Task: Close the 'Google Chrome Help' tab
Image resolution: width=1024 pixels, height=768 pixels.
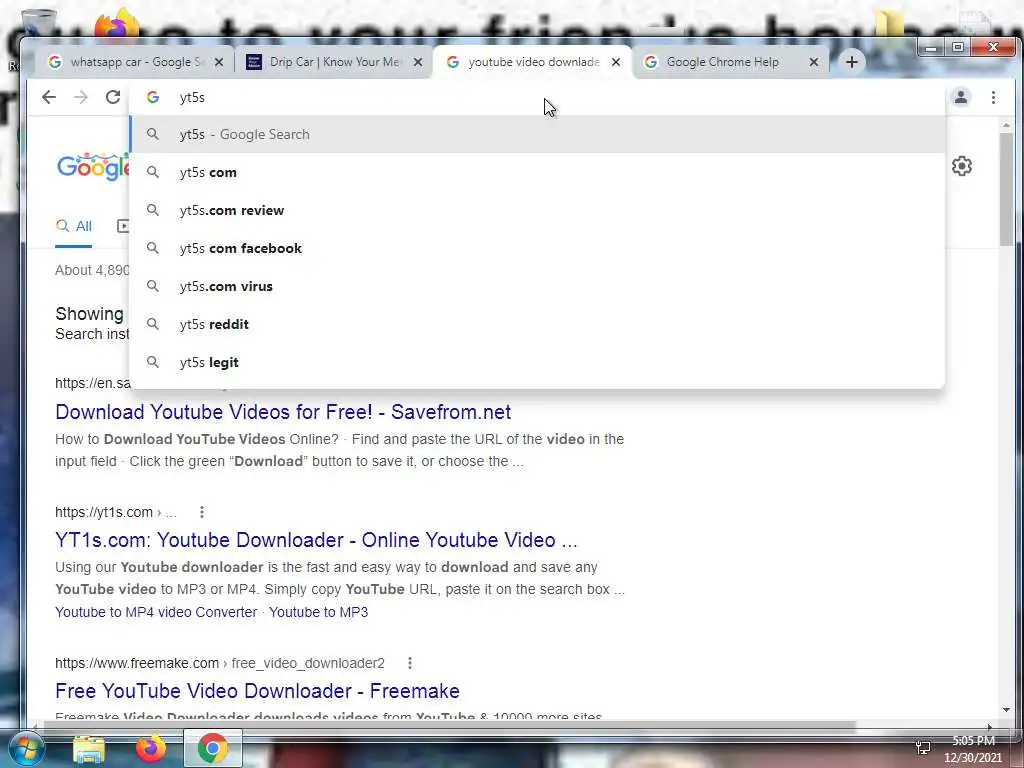Action: [x=814, y=62]
